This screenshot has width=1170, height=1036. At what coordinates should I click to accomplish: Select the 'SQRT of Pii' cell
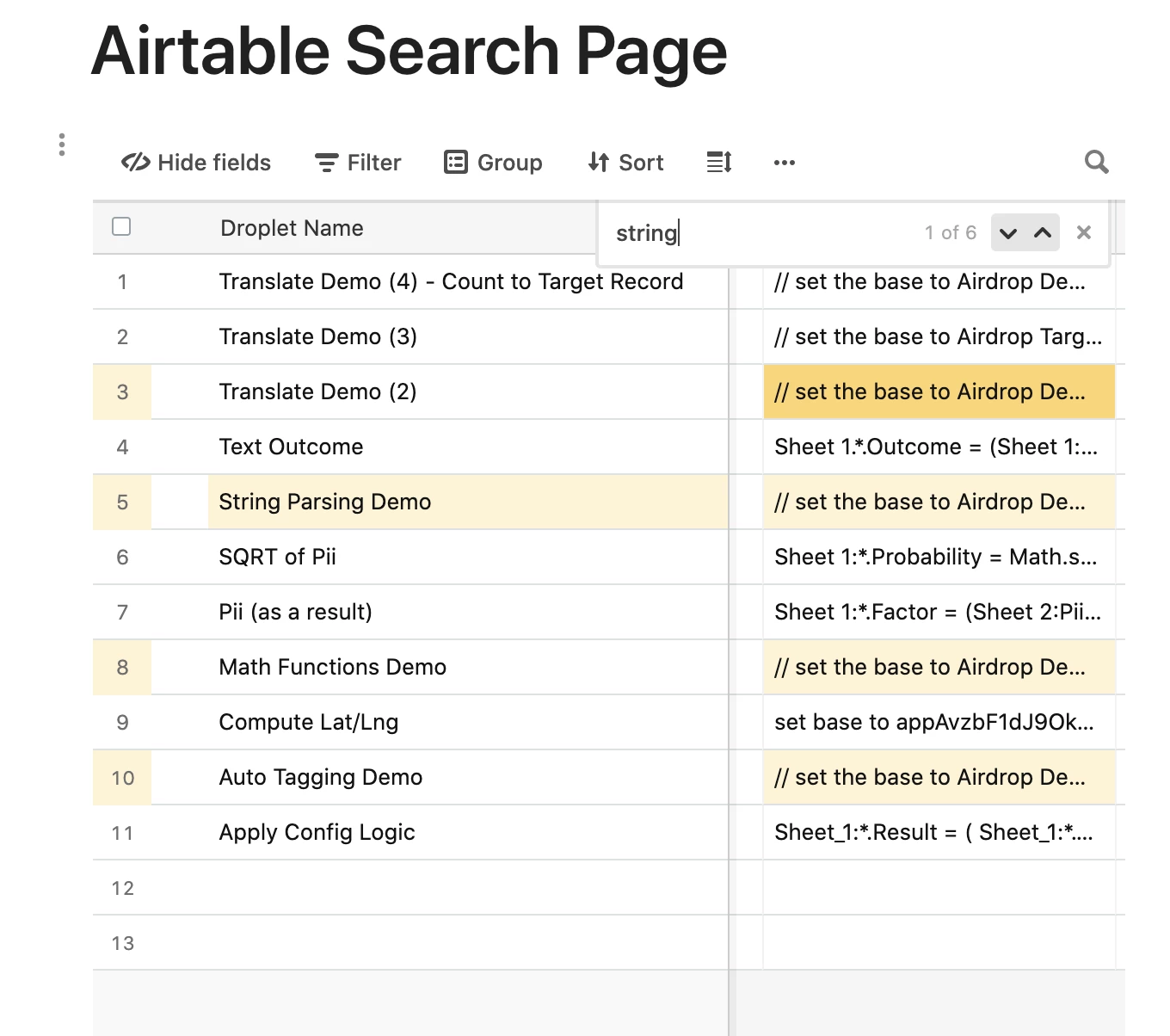click(x=468, y=557)
